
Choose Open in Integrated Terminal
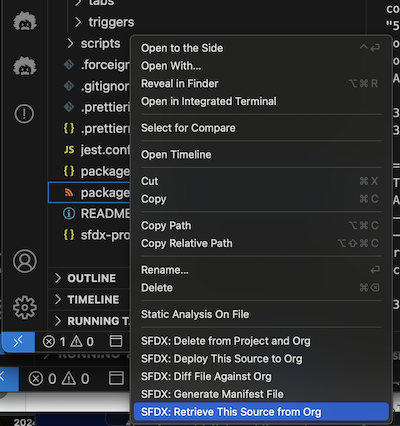tap(261, 101)
